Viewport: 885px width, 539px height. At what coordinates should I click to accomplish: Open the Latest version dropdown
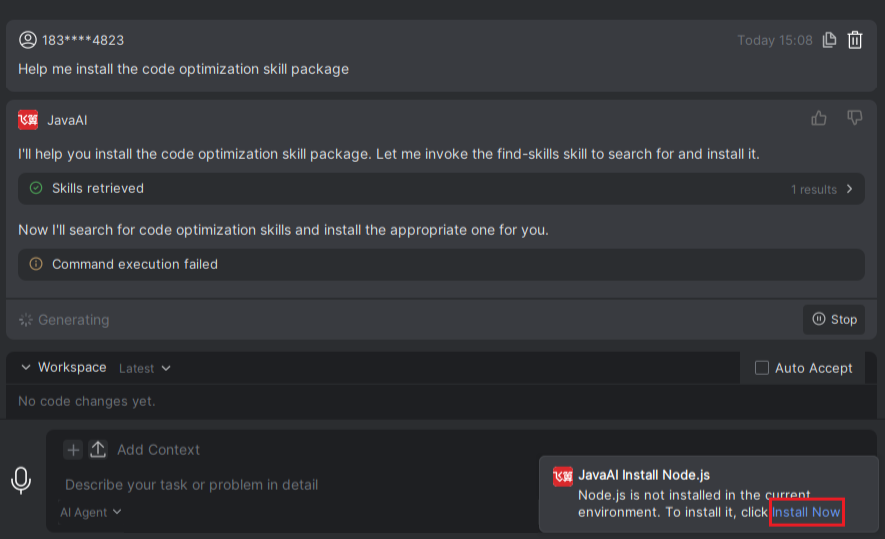(144, 369)
